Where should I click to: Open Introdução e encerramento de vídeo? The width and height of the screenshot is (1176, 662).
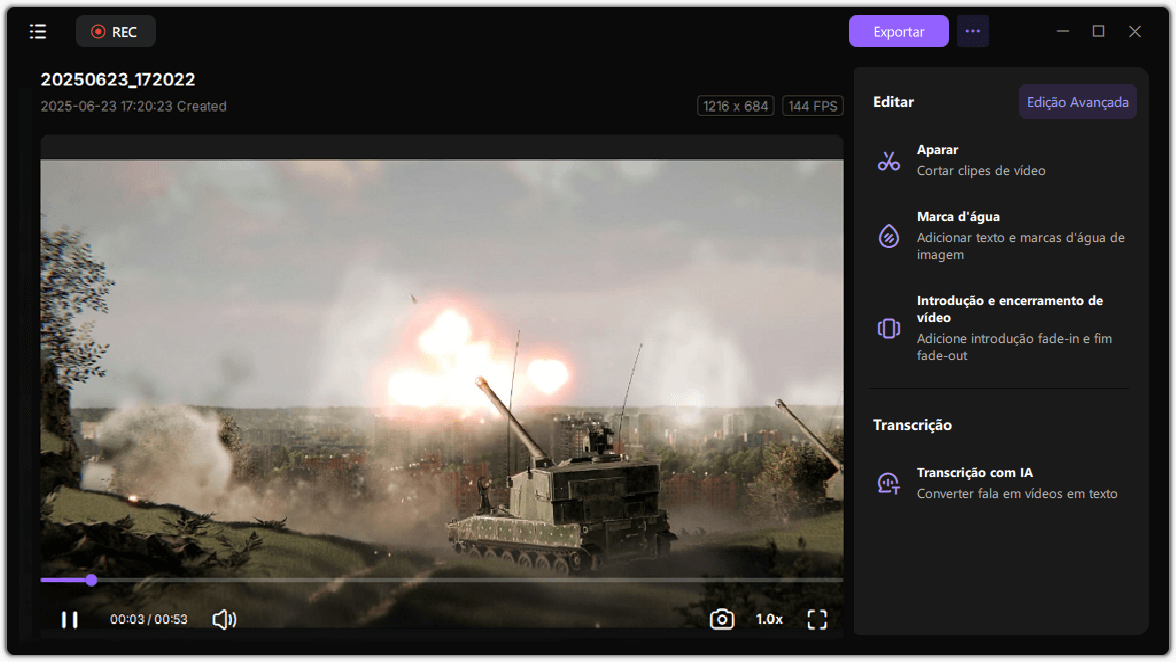point(1001,328)
